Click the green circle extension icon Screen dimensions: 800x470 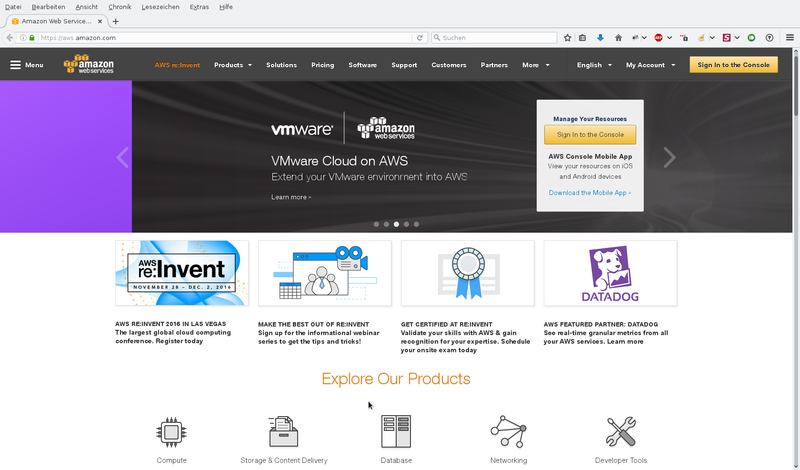pos(752,38)
